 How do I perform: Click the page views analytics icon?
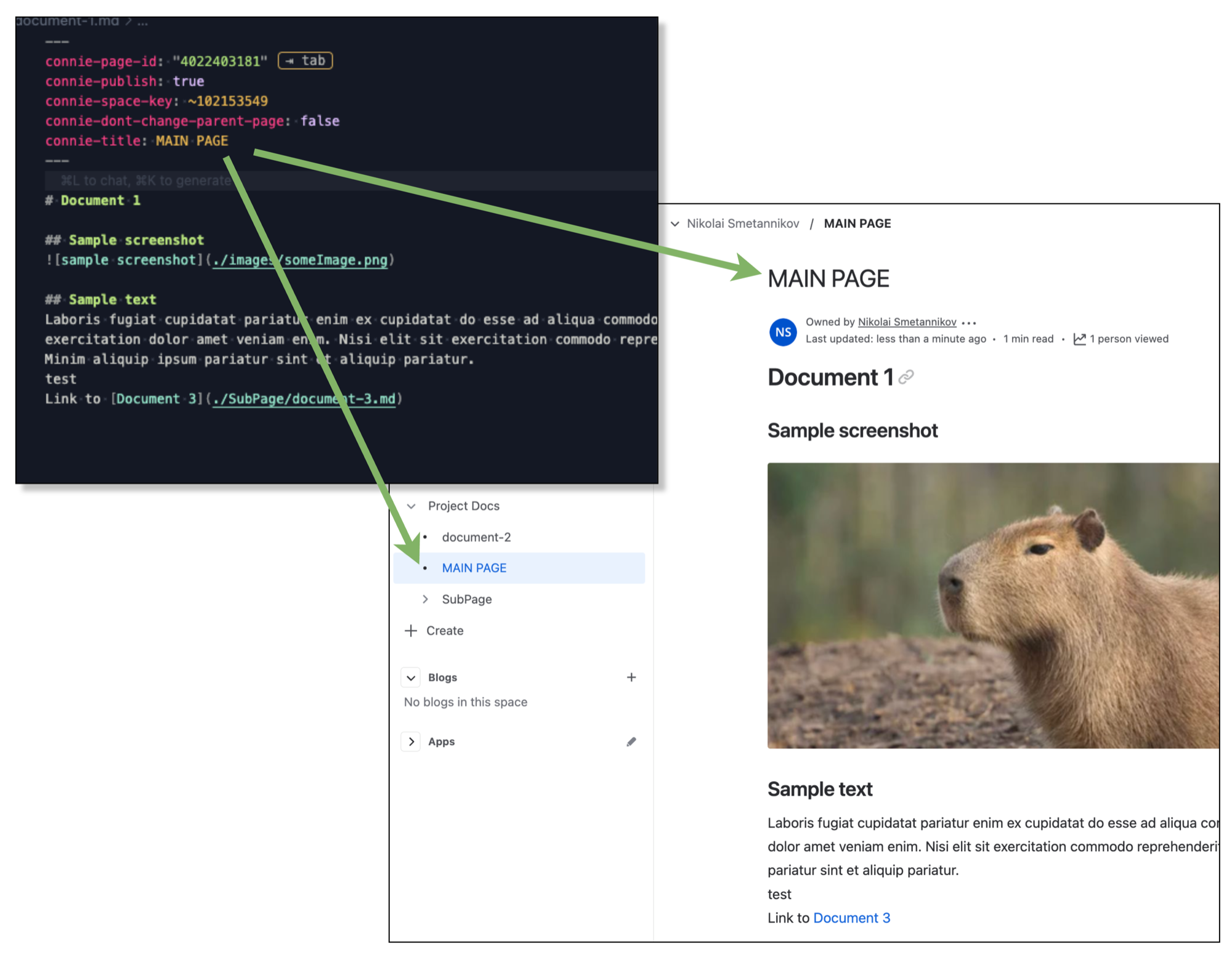click(1079, 339)
